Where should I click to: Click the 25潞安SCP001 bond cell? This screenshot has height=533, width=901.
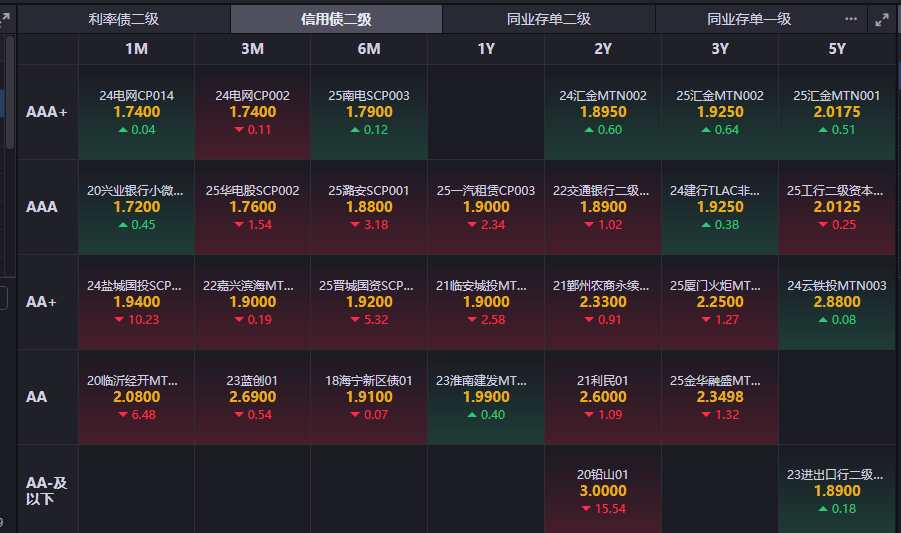369,207
